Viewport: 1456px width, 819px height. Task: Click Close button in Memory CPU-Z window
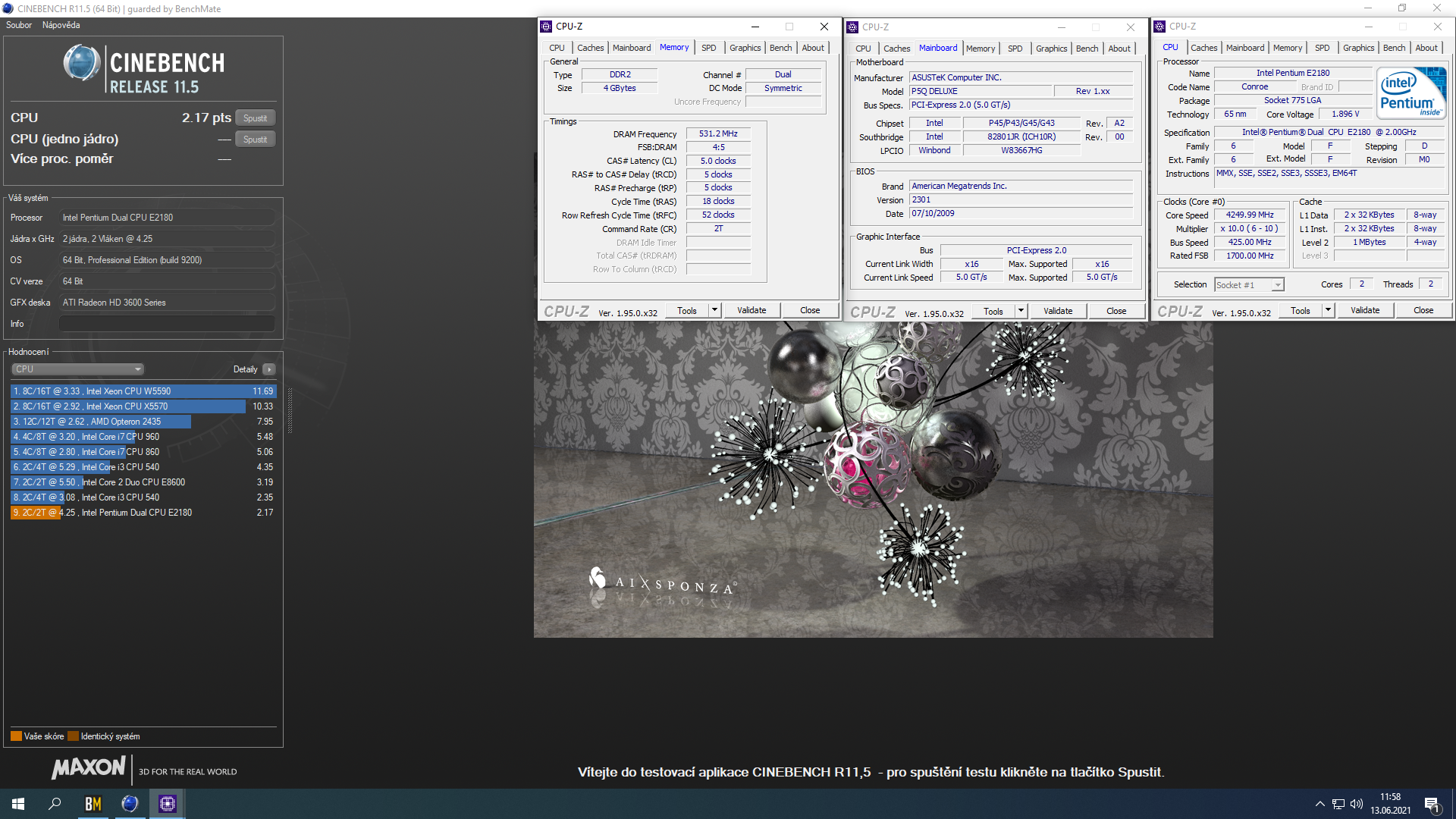coord(810,310)
